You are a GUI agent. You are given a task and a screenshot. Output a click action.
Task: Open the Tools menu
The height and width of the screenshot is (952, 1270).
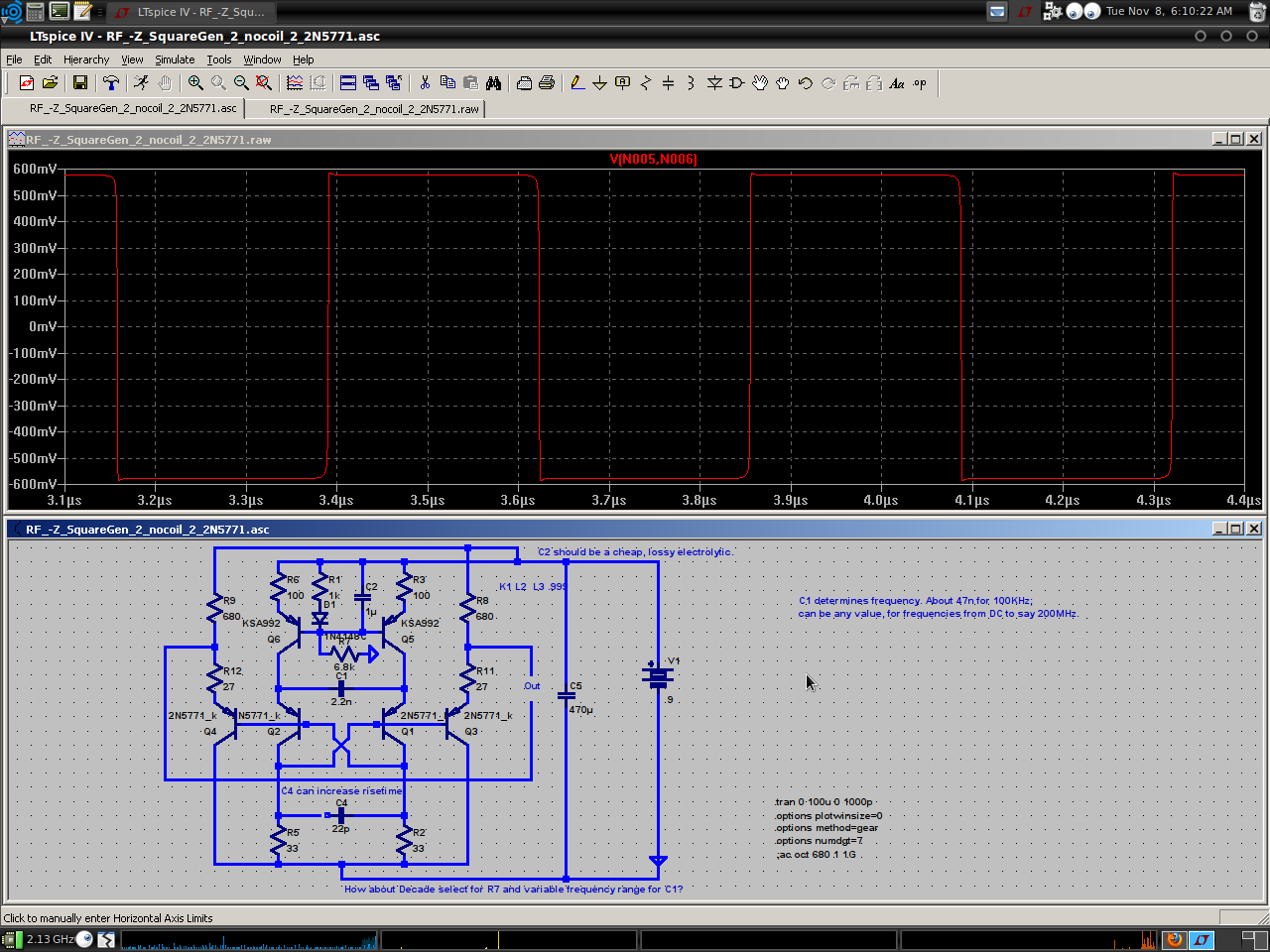pyautogui.click(x=219, y=59)
